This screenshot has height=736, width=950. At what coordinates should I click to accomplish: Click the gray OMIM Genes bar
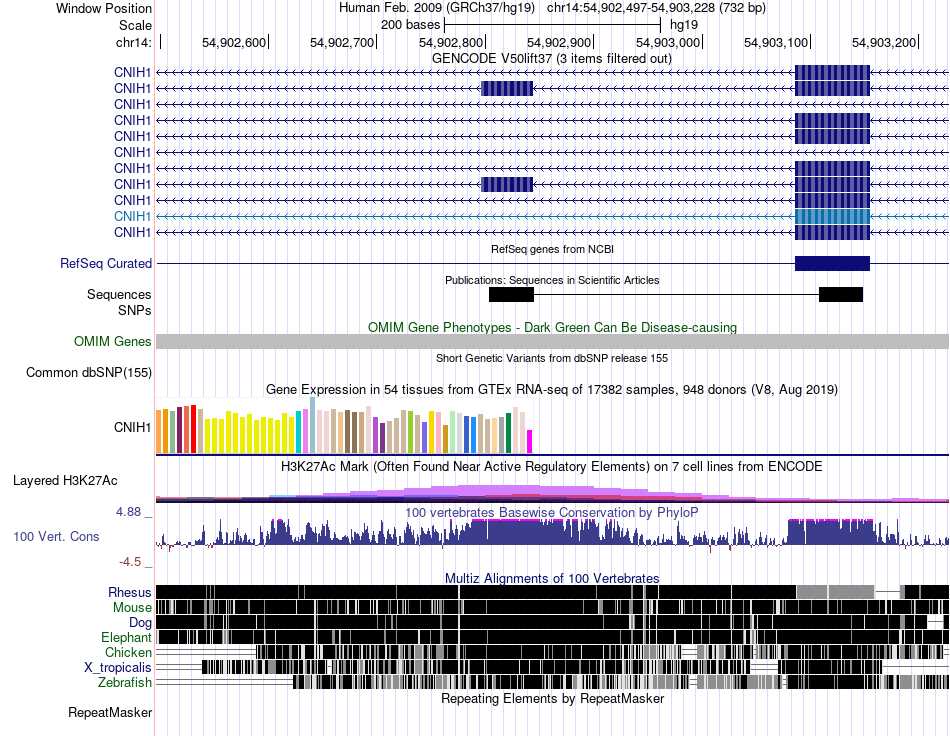[552, 342]
